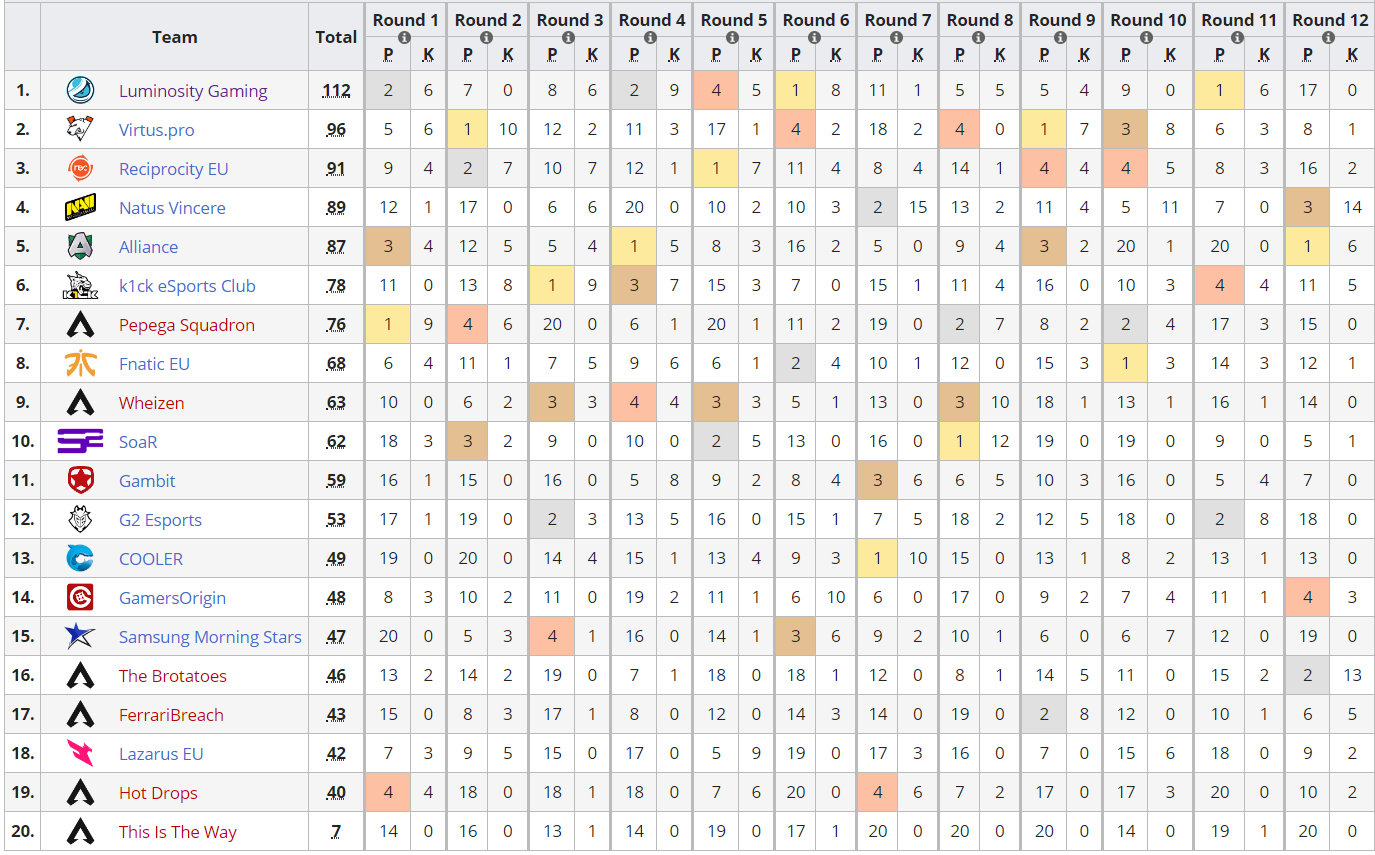Screen dimensions: 1375x855
Task: Click the Luminosity Gaming team logo
Action: coord(80,91)
